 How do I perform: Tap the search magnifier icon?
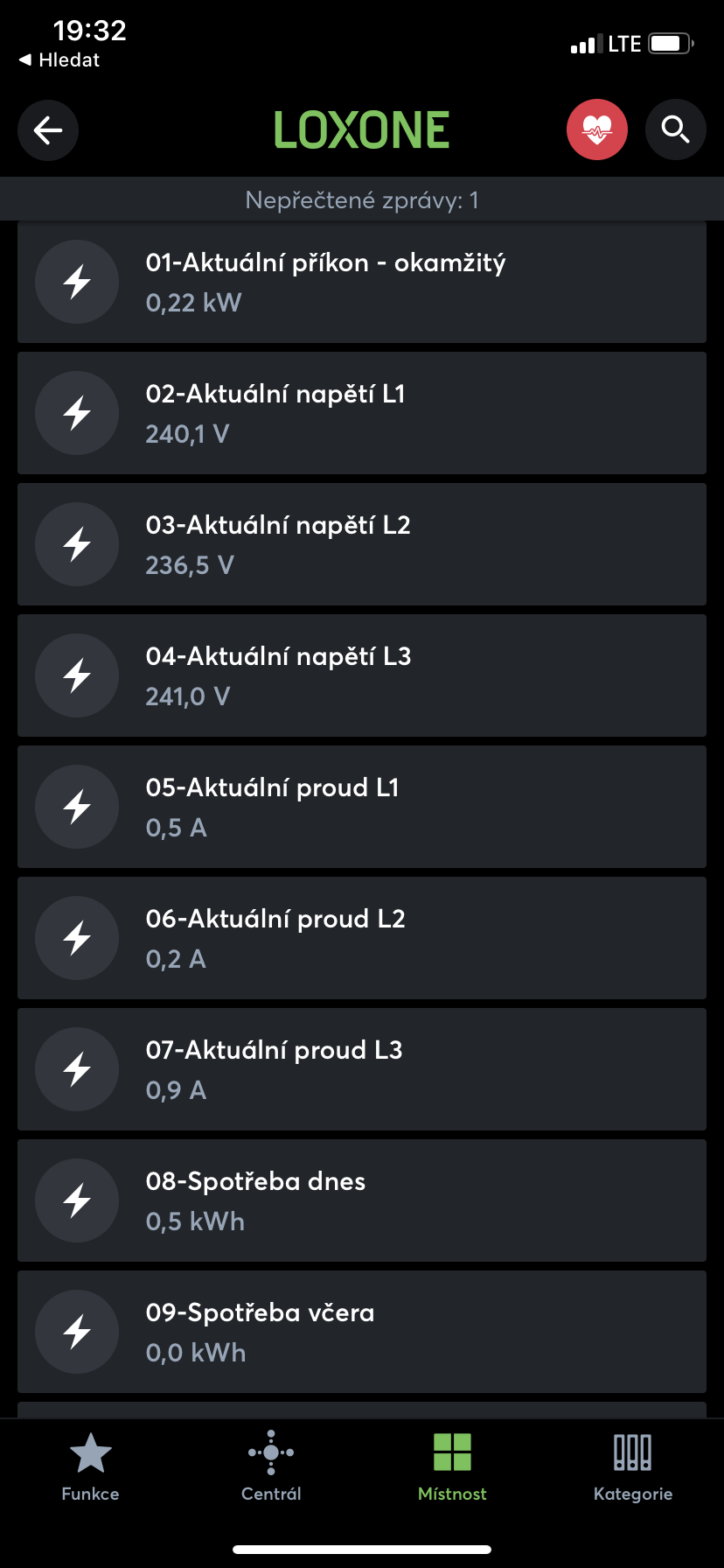click(x=675, y=130)
